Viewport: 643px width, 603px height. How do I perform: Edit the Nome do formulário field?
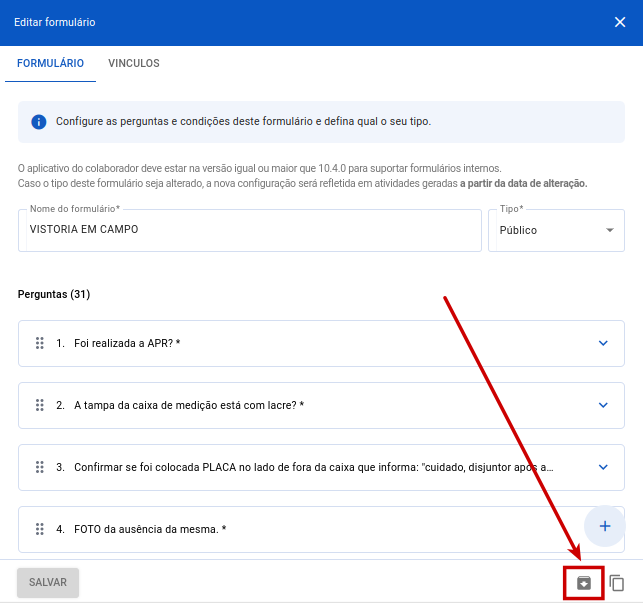(250, 230)
